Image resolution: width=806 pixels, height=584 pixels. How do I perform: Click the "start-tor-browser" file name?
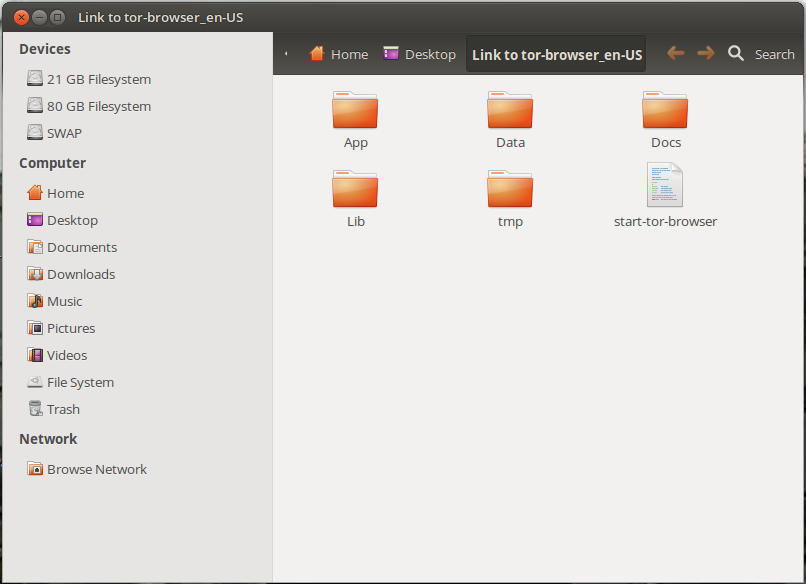coord(665,221)
